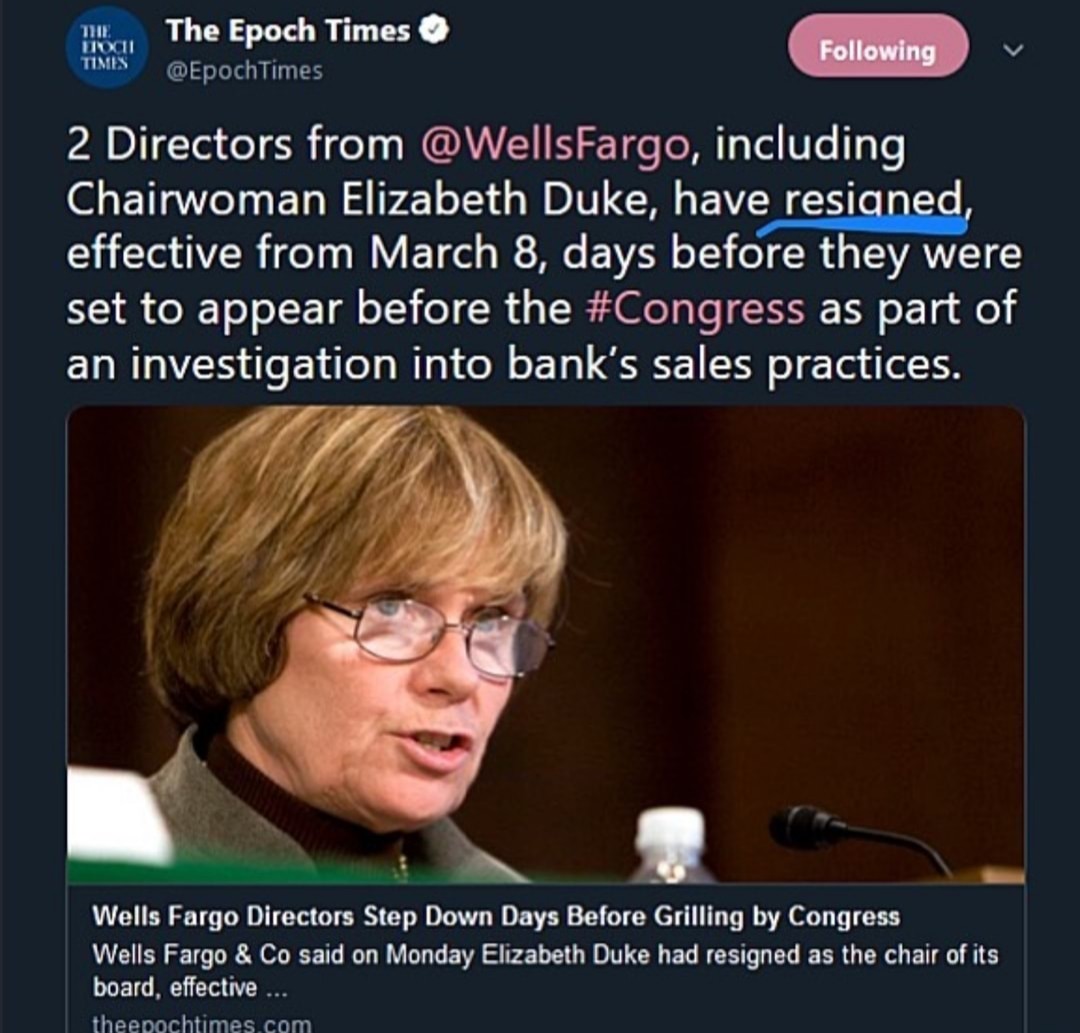Open The Epoch Times profile avatar
This screenshot has width=1080, height=1033.
[x=111, y=47]
